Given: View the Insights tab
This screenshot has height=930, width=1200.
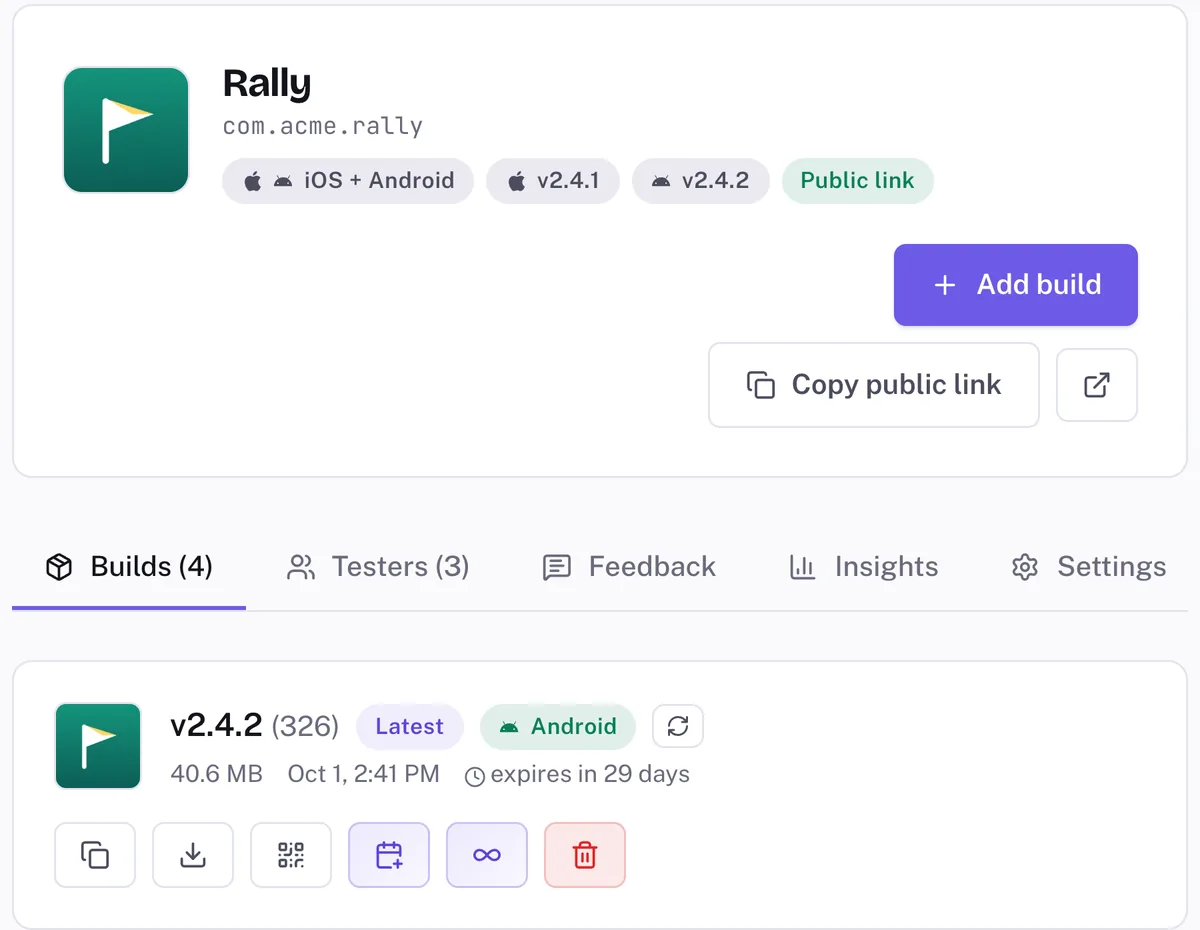Looking at the screenshot, I should (x=864, y=567).
